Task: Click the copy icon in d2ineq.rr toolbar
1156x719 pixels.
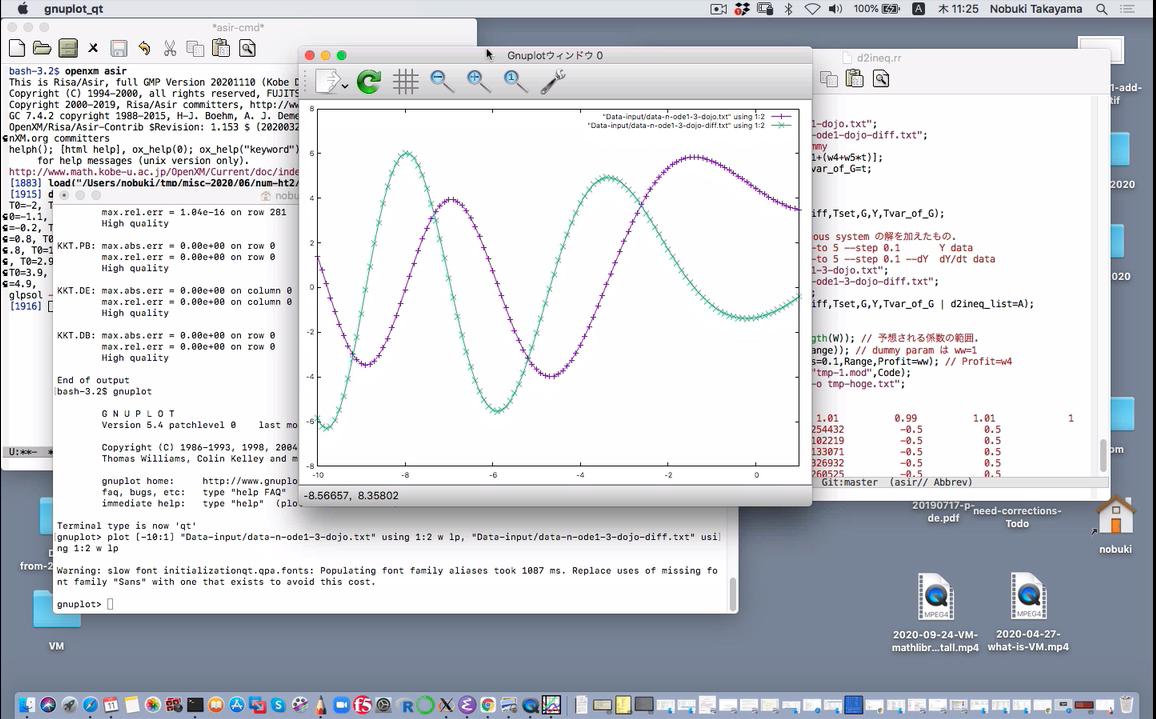Action: click(x=829, y=79)
